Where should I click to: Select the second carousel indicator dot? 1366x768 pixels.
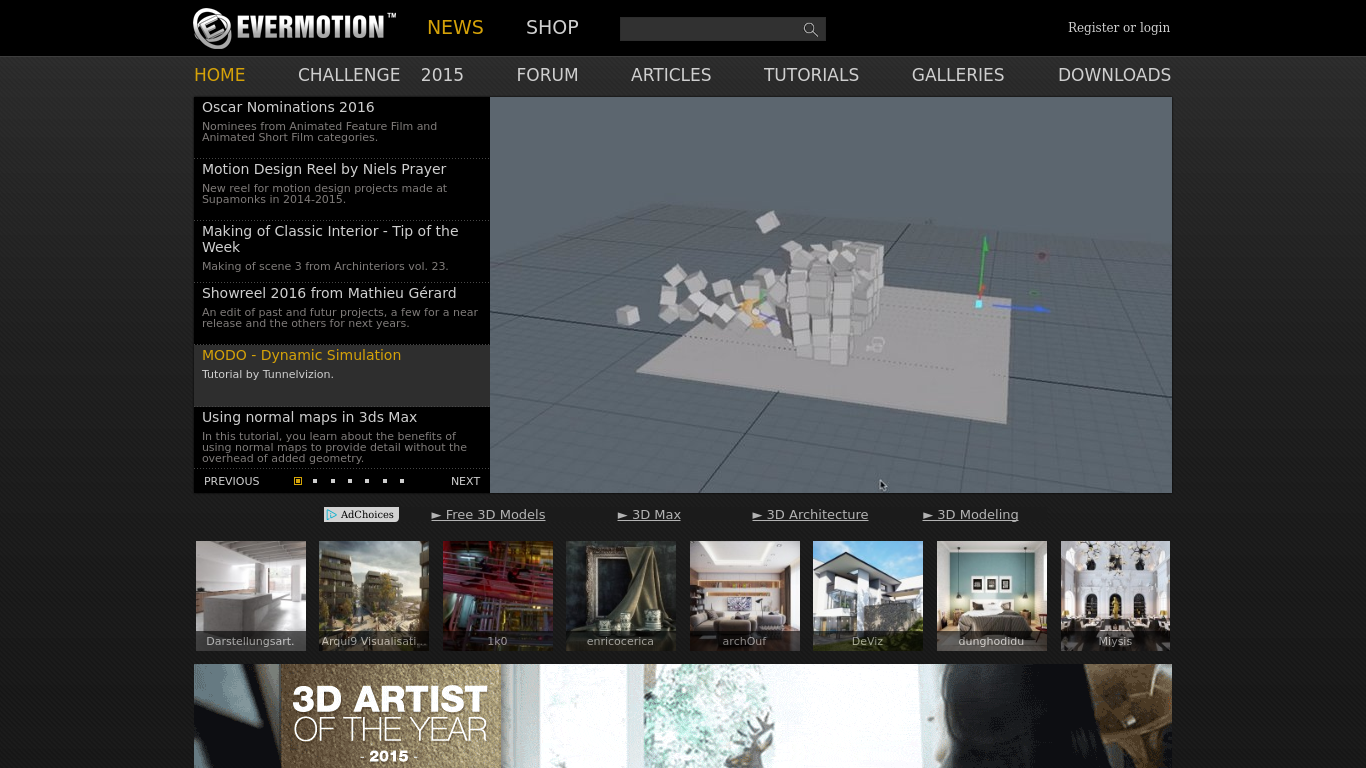point(314,481)
